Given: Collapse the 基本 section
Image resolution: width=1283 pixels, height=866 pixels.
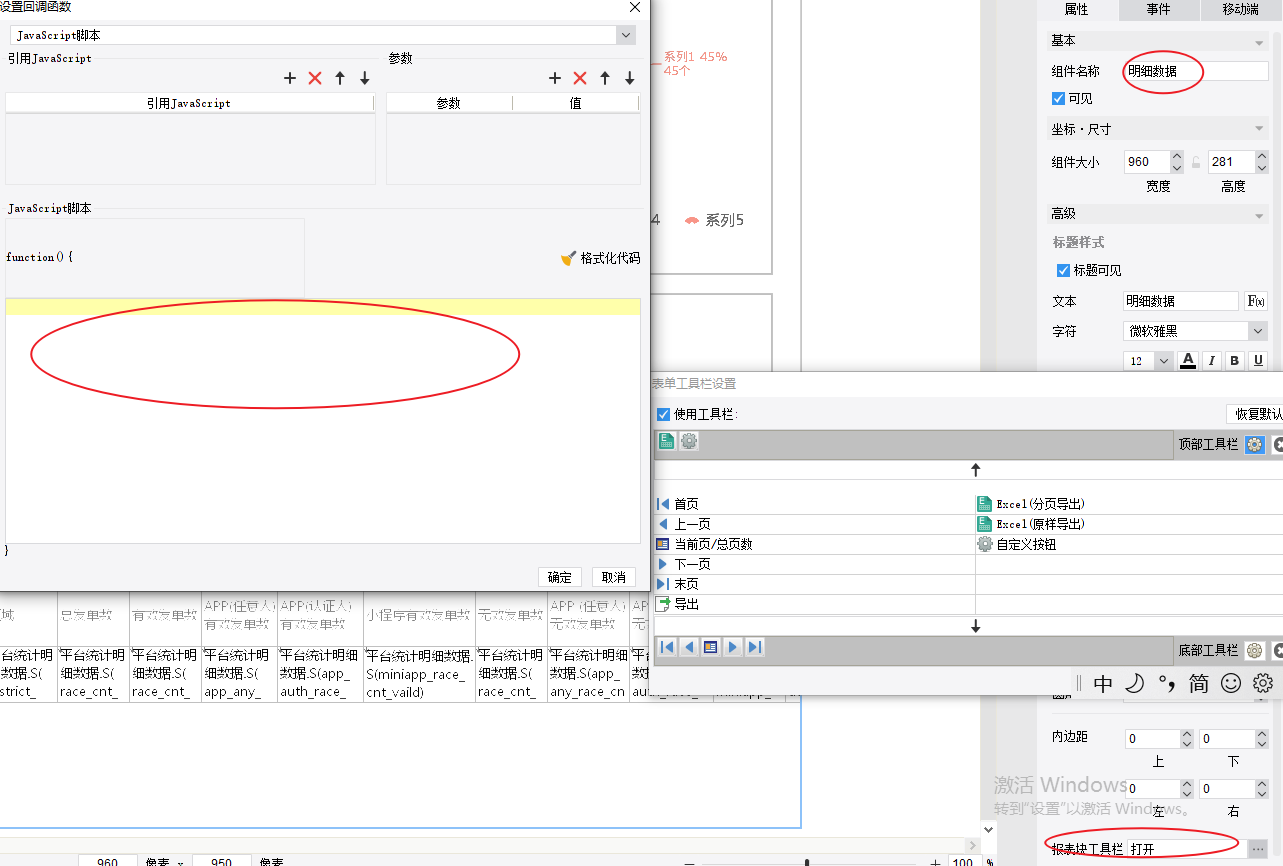Looking at the screenshot, I should coord(1259,42).
